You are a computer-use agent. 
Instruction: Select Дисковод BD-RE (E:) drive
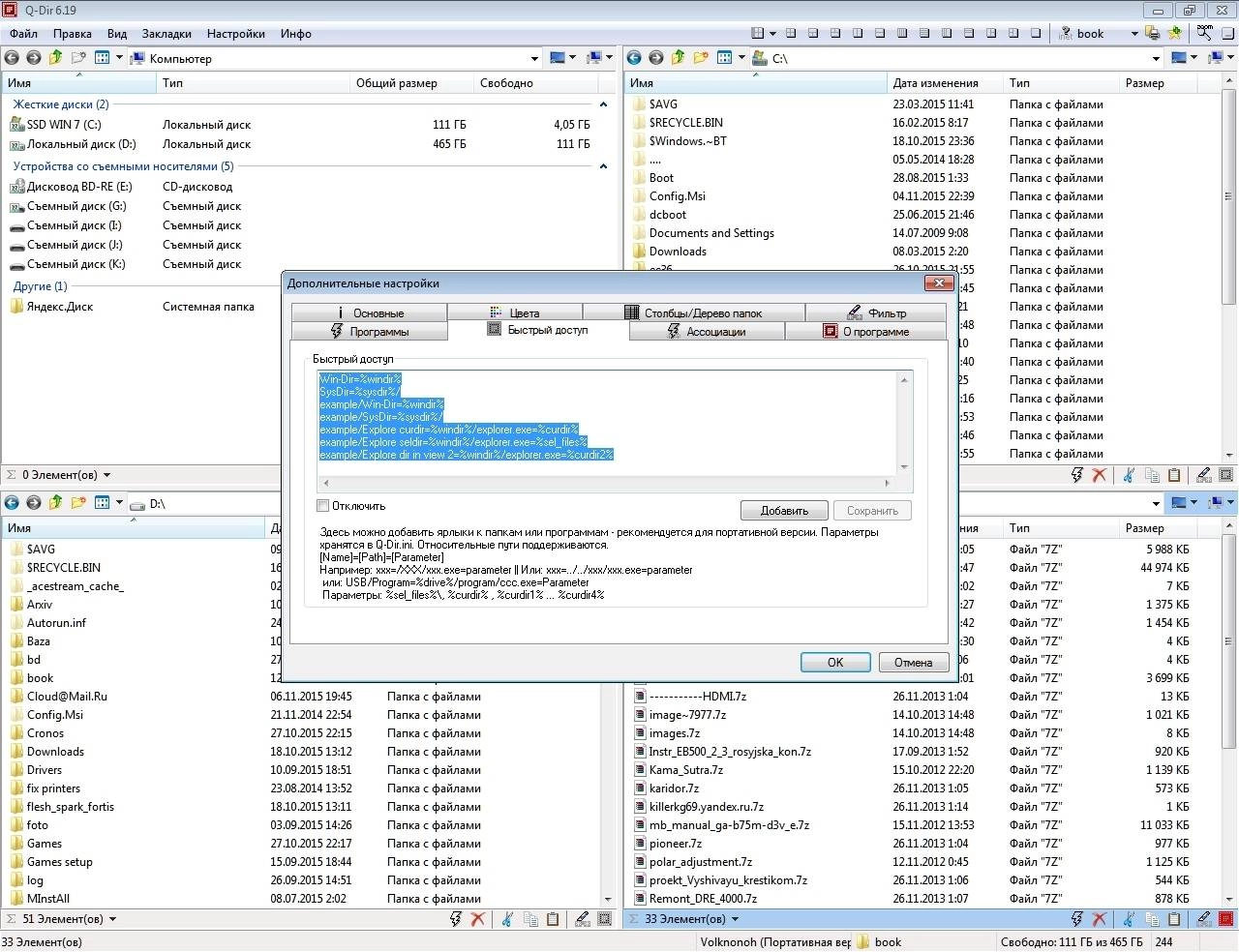pos(79,187)
